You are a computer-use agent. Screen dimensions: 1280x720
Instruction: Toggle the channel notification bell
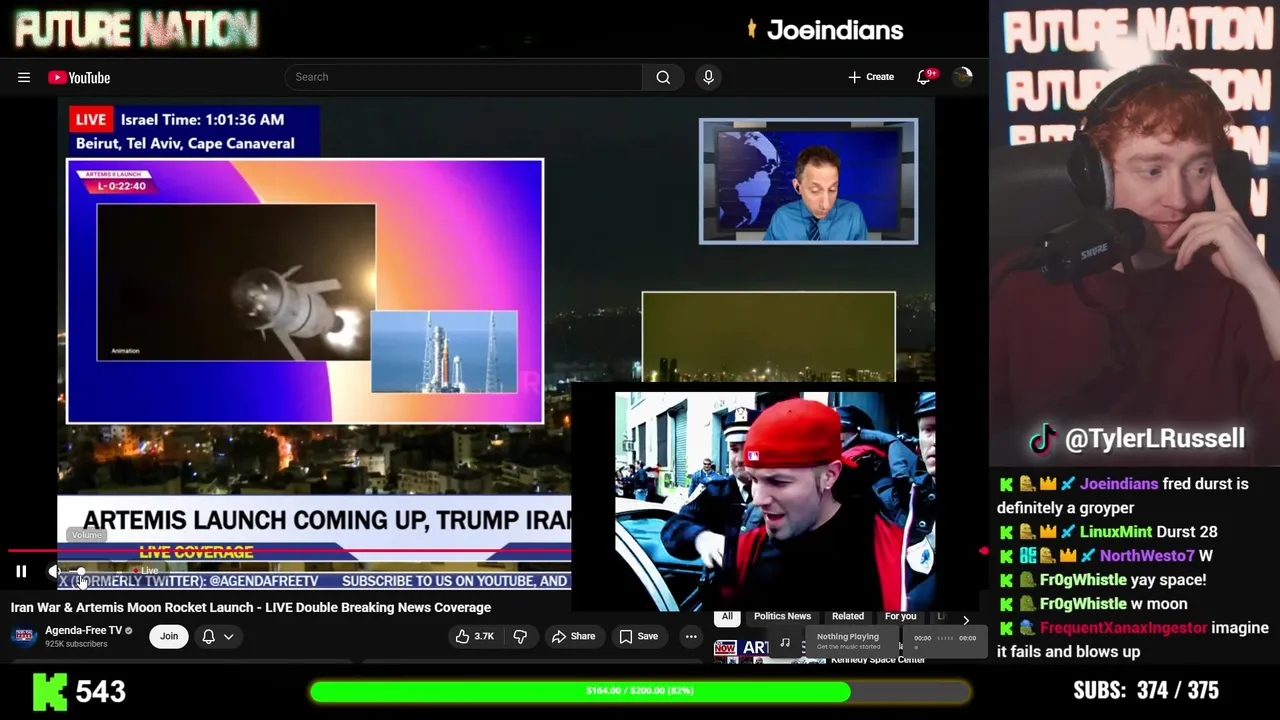pyautogui.click(x=209, y=636)
